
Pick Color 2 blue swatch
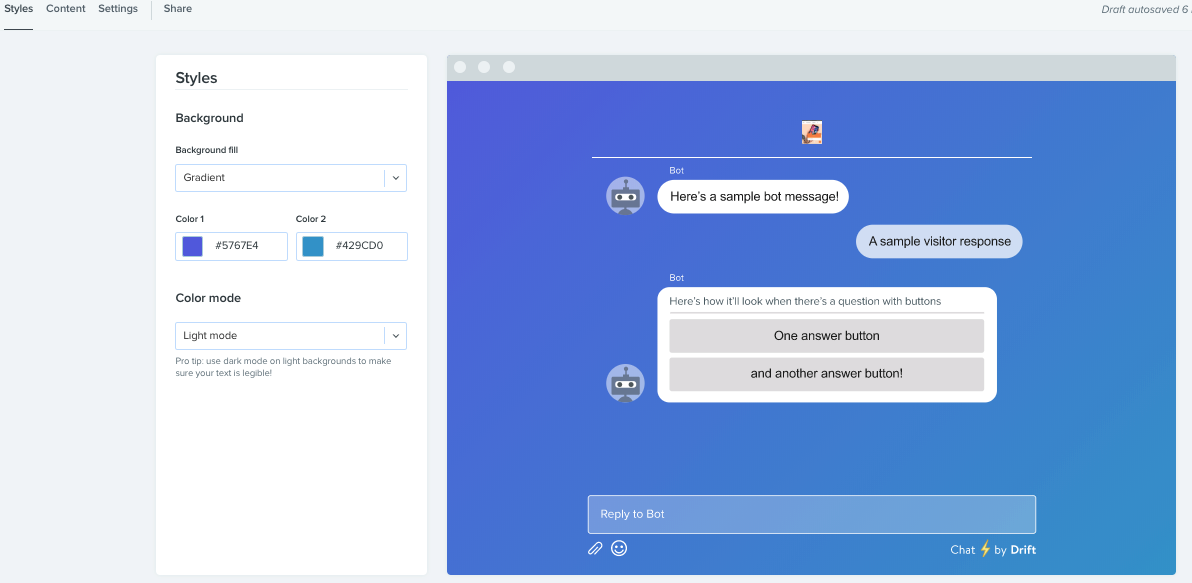313,246
